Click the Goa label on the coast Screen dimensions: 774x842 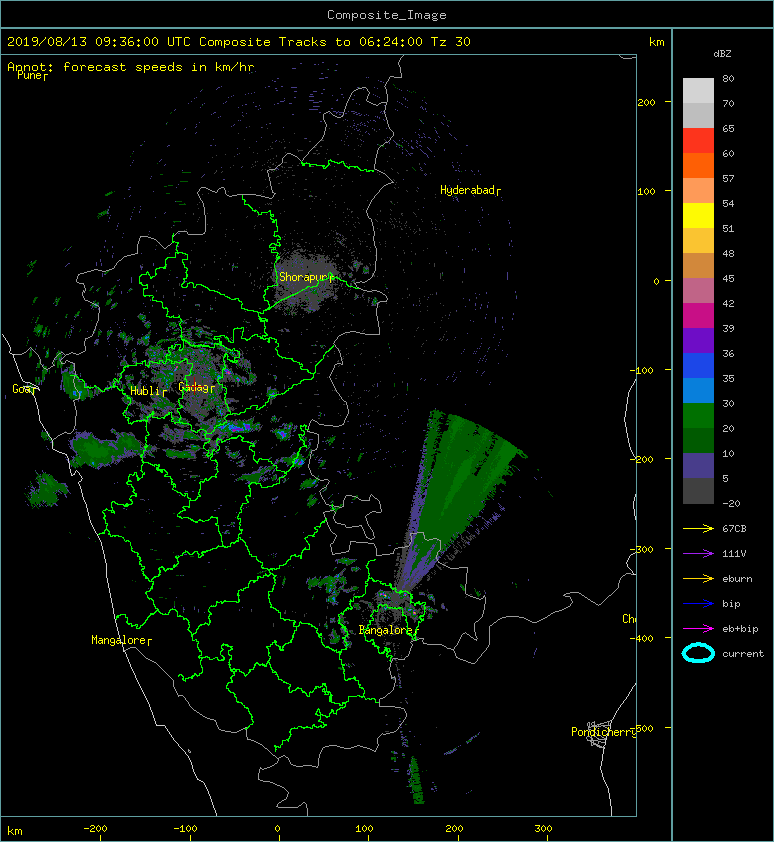[x=22, y=389]
